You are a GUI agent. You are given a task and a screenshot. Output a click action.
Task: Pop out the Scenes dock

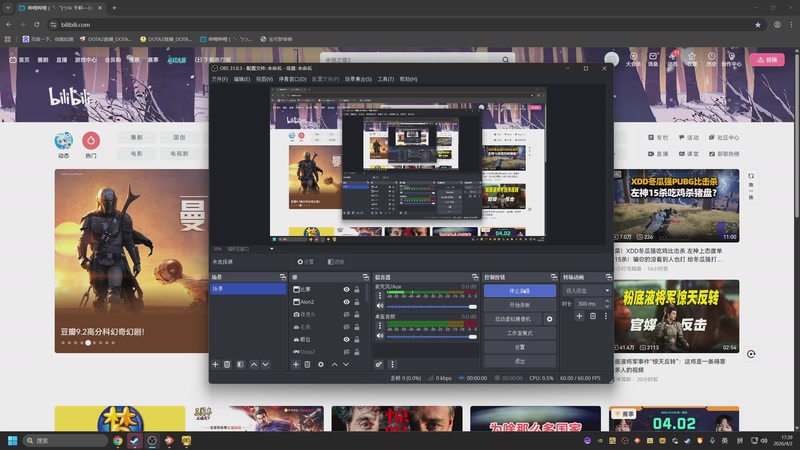283,277
